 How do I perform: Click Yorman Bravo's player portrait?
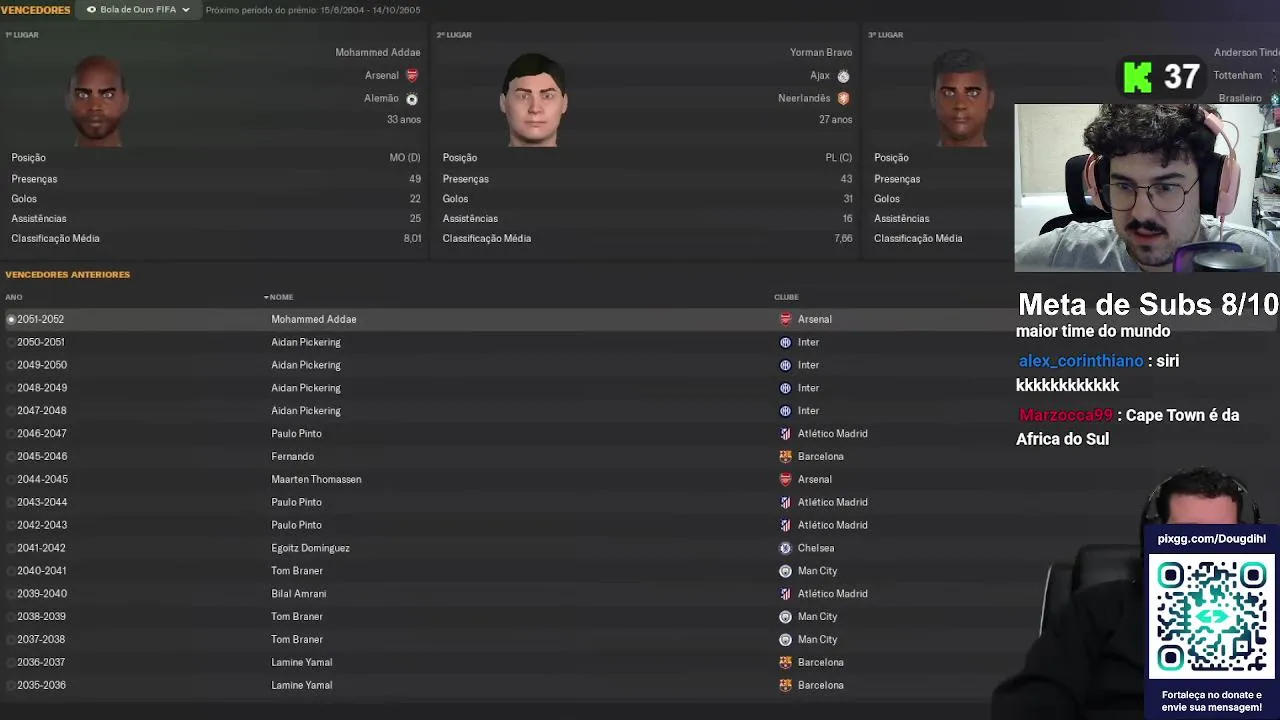(x=534, y=100)
